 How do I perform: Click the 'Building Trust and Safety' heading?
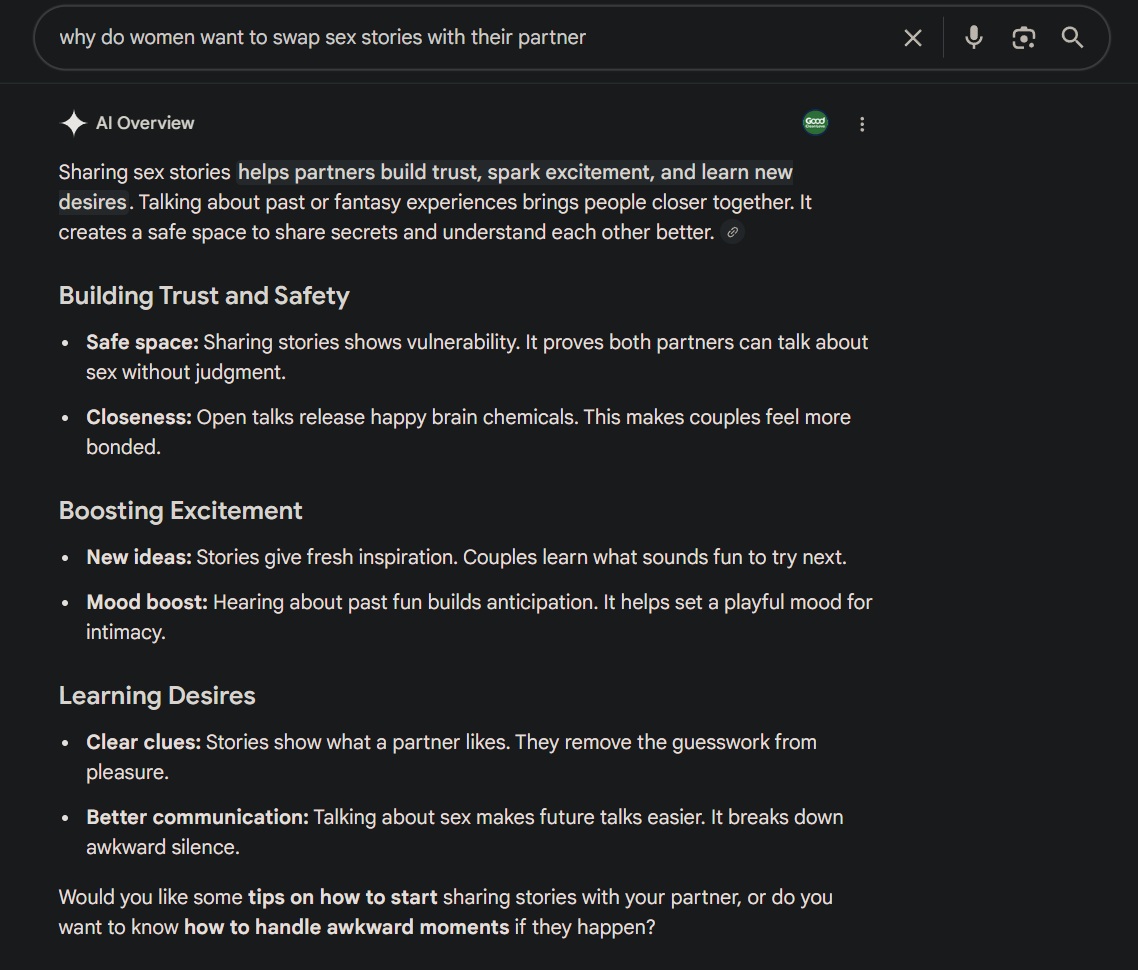204,295
